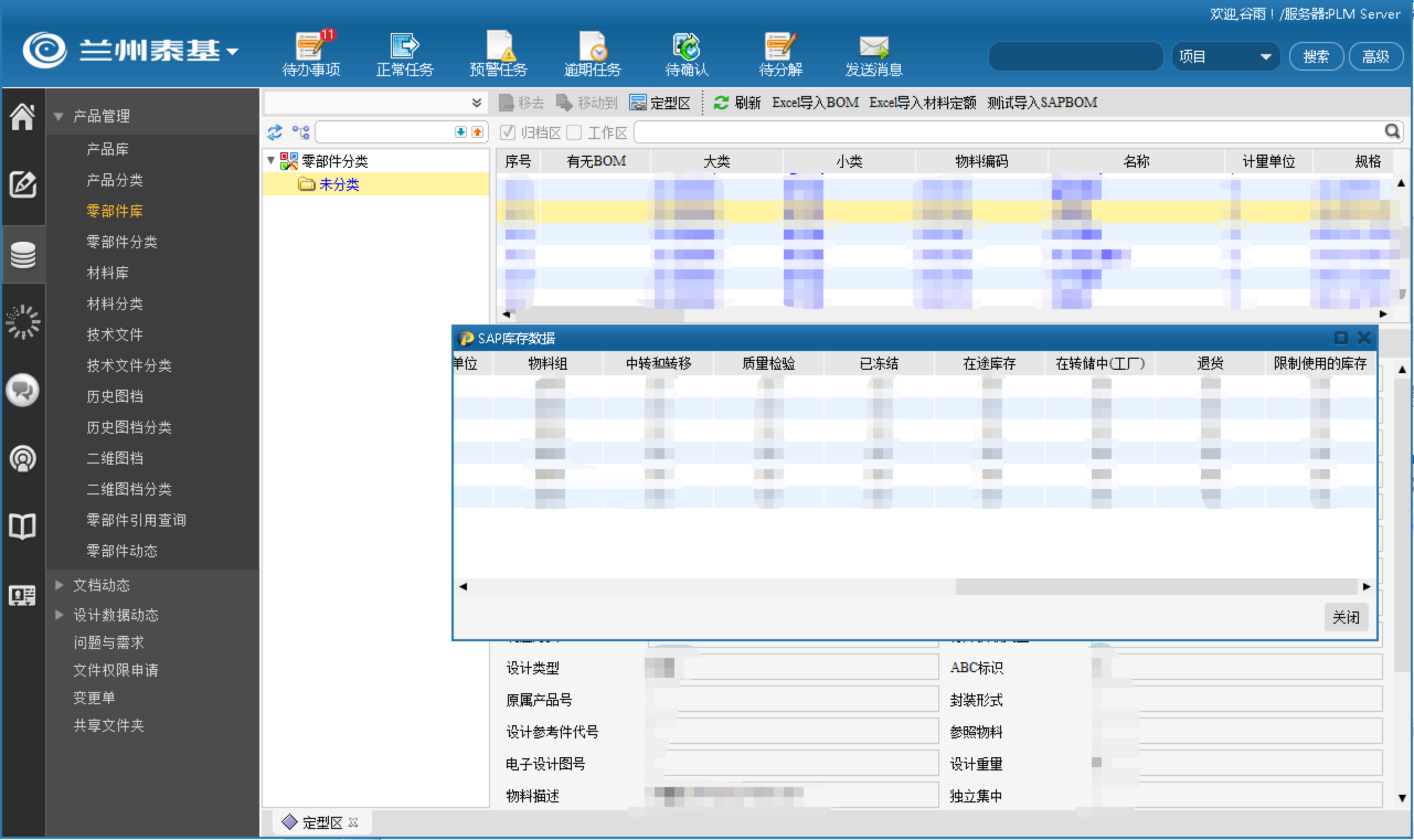Switch to the 定型区 bottom tab

click(322, 822)
